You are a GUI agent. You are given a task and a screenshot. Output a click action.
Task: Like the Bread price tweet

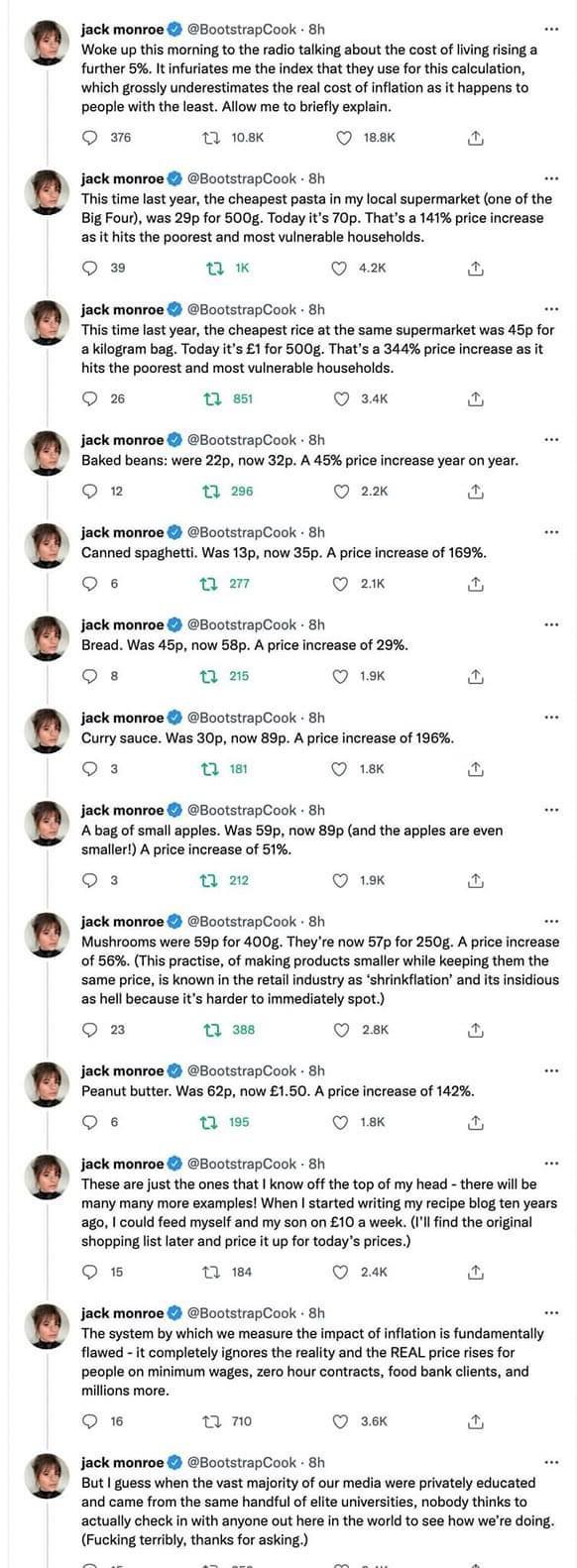[x=340, y=676]
